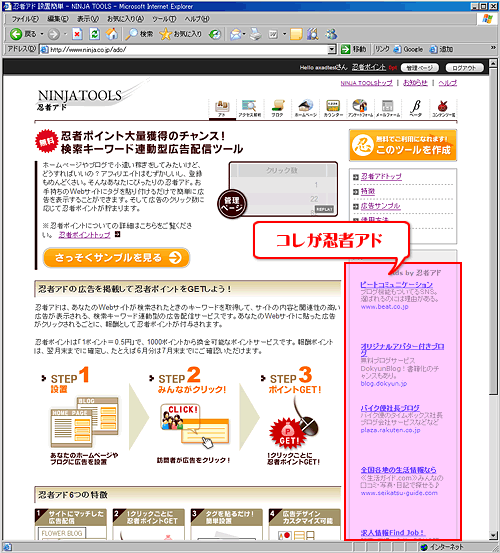Screen dimensions: 500x553
Task: Open the ビートコミュニケーション ad link
Action: tap(396, 285)
